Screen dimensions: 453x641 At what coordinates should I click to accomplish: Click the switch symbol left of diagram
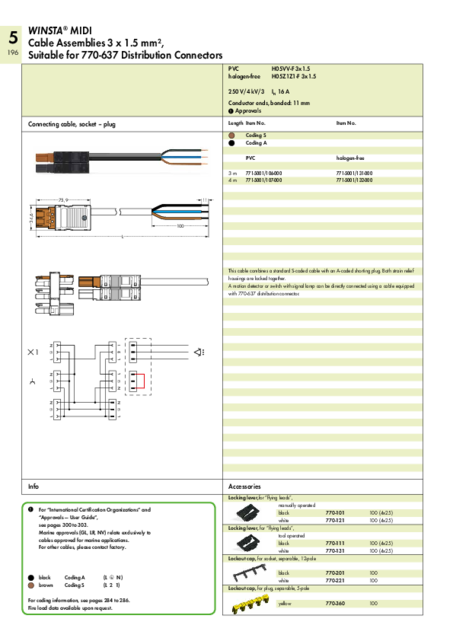pos(33,381)
